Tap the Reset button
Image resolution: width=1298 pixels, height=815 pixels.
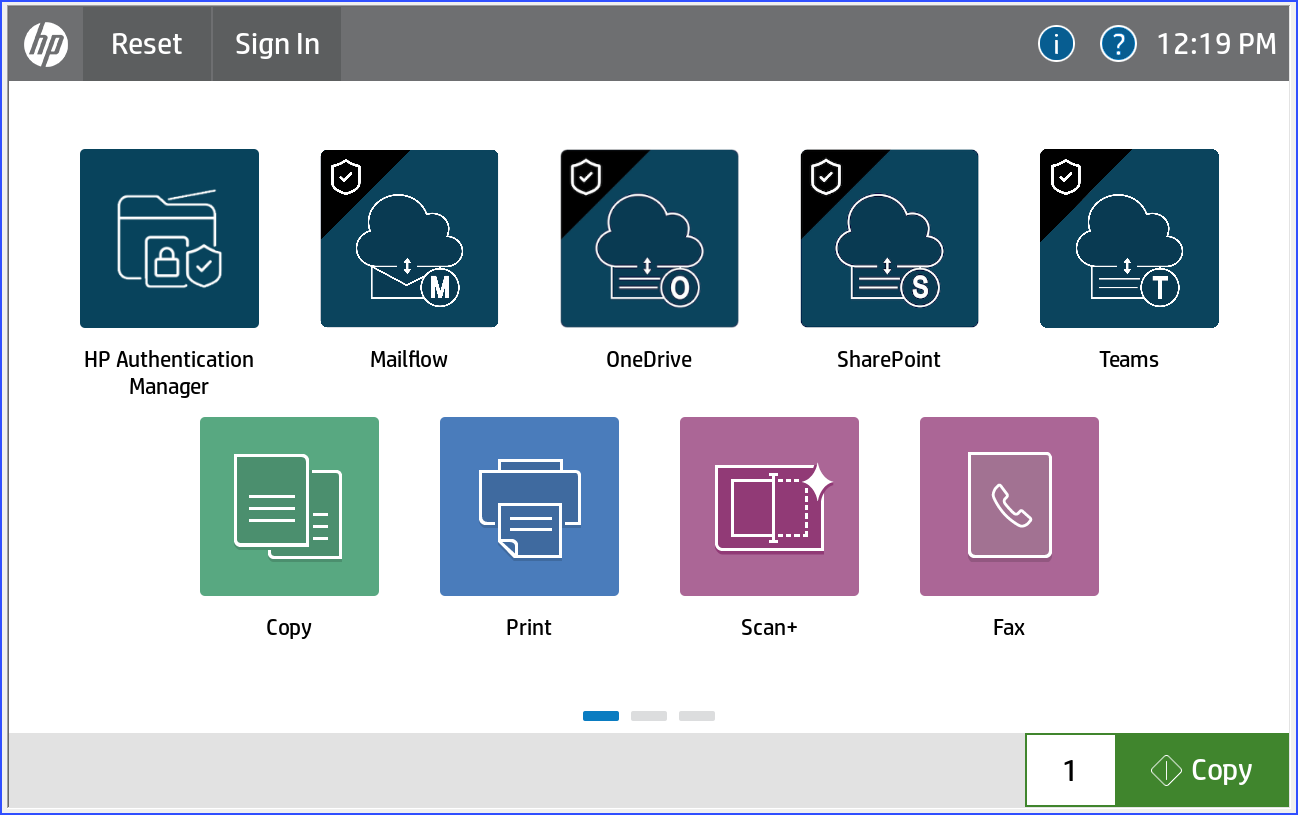pyautogui.click(x=147, y=44)
